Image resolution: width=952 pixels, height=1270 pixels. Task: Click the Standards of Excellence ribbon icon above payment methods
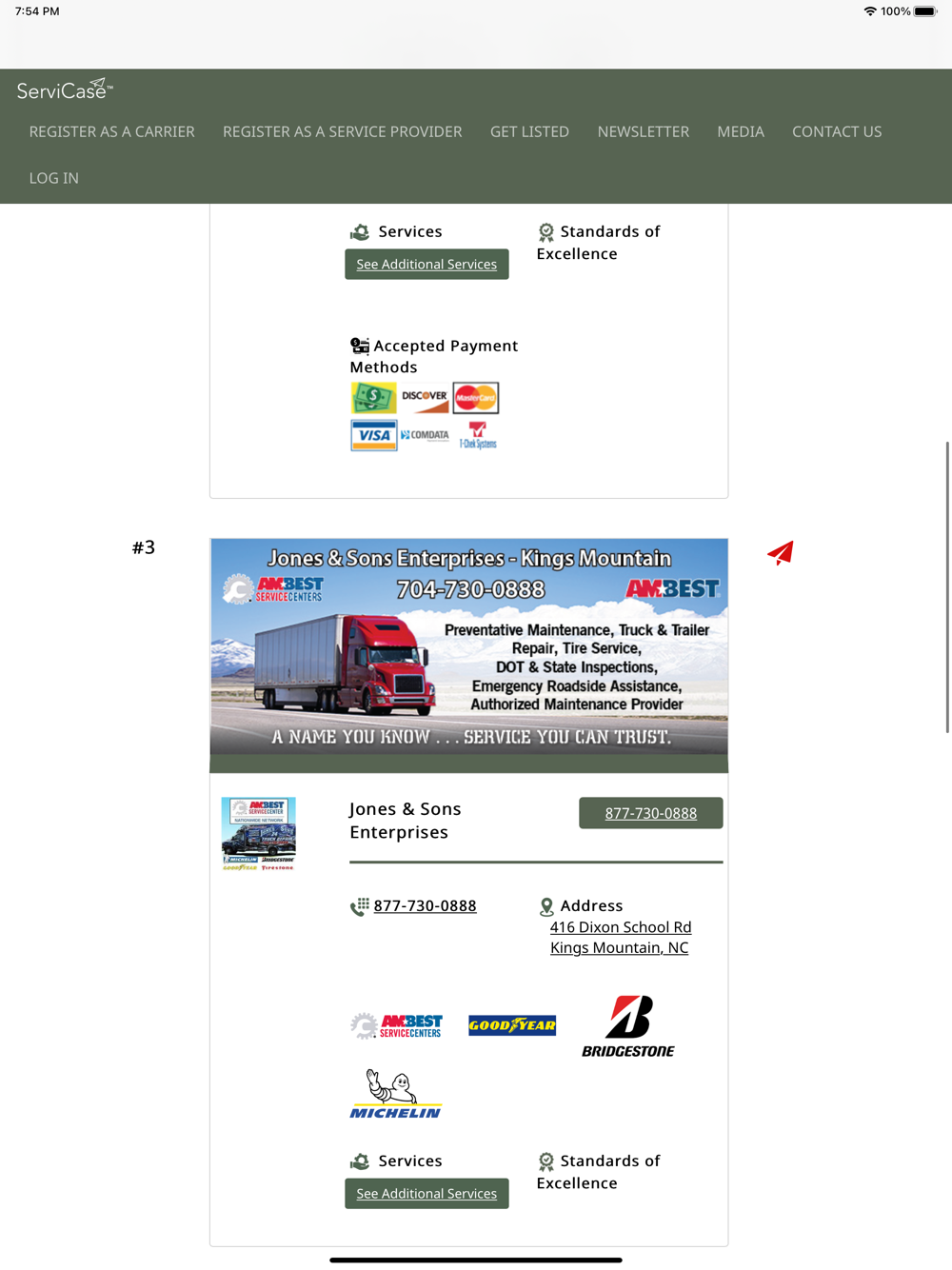(x=546, y=232)
